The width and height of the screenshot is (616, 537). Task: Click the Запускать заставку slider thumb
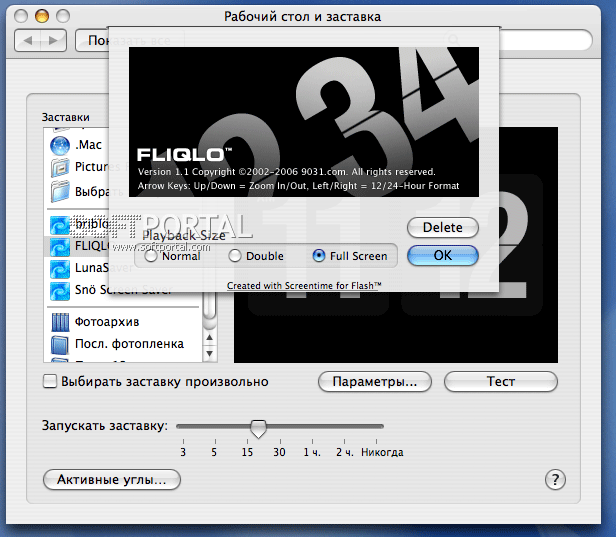(x=258, y=429)
